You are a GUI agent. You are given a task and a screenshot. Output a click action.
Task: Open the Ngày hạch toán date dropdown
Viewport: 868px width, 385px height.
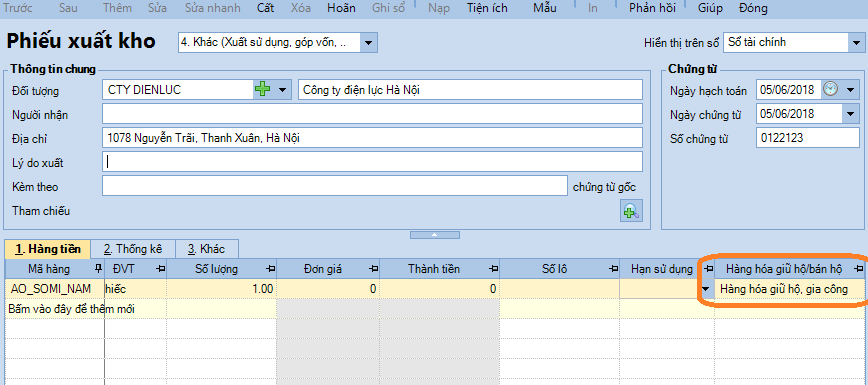(x=850, y=89)
